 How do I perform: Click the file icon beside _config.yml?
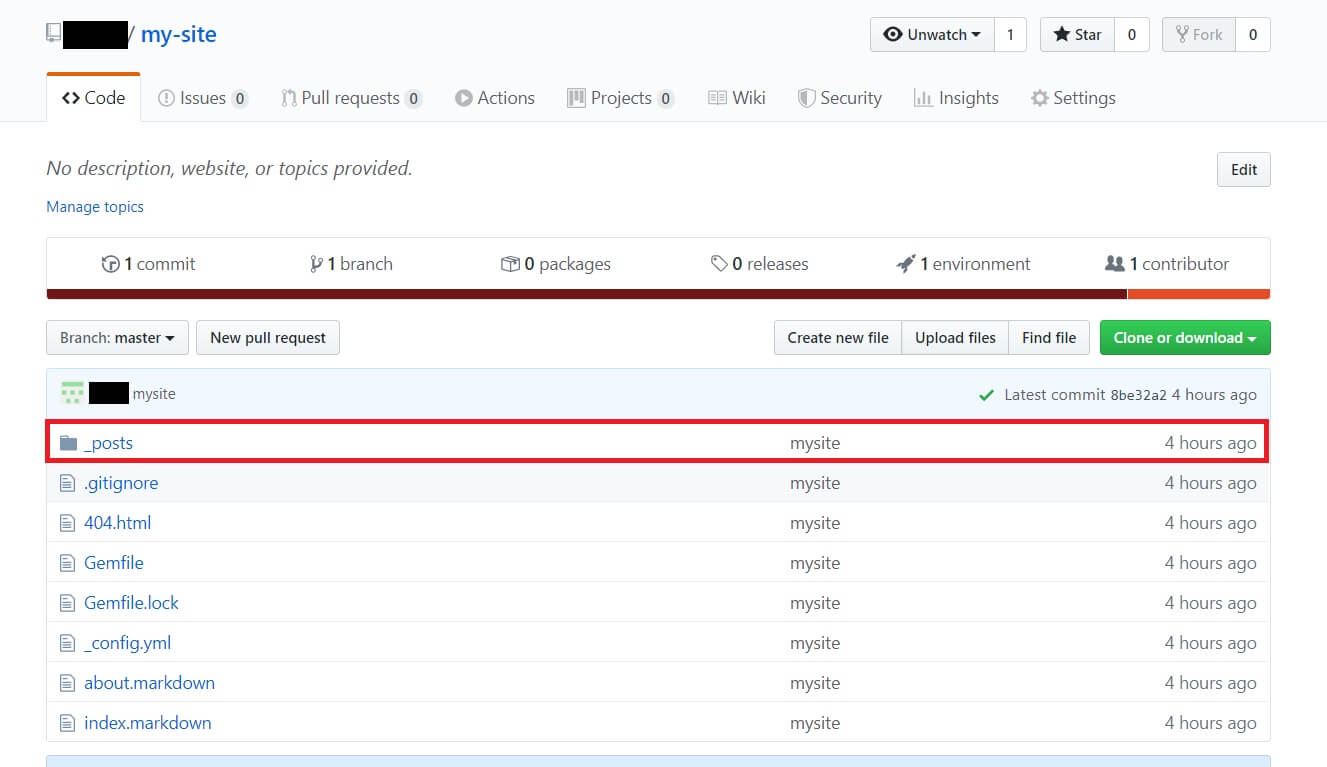(67, 643)
